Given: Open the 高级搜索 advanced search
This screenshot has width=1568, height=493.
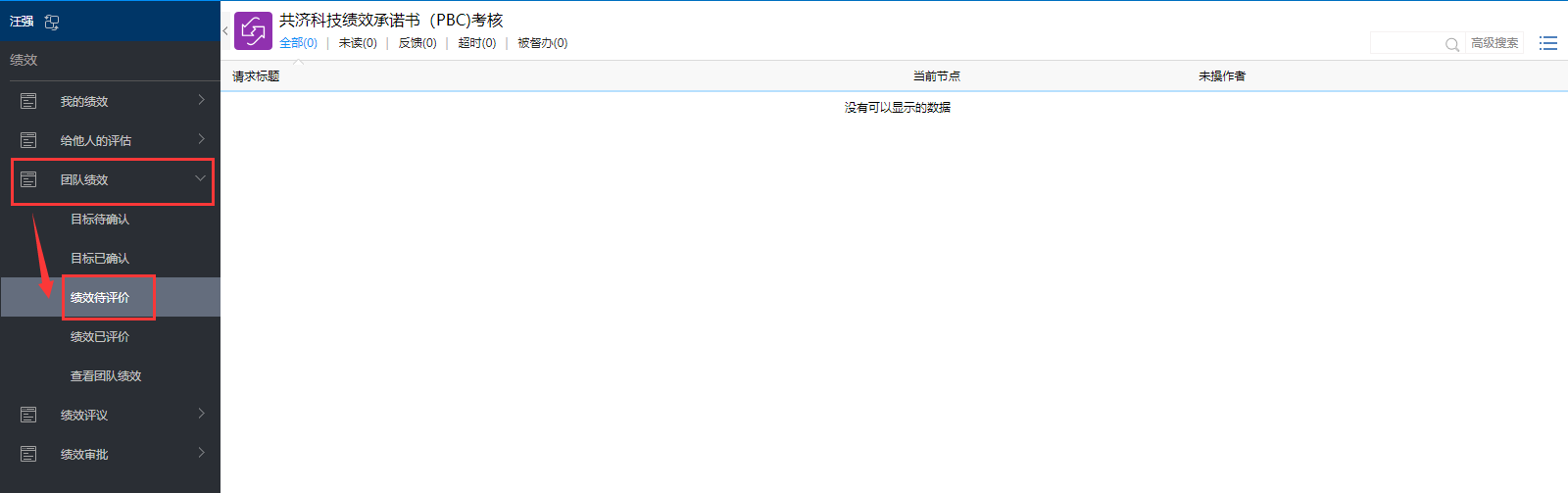Looking at the screenshot, I should pyautogui.click(x=1494, y=43).
